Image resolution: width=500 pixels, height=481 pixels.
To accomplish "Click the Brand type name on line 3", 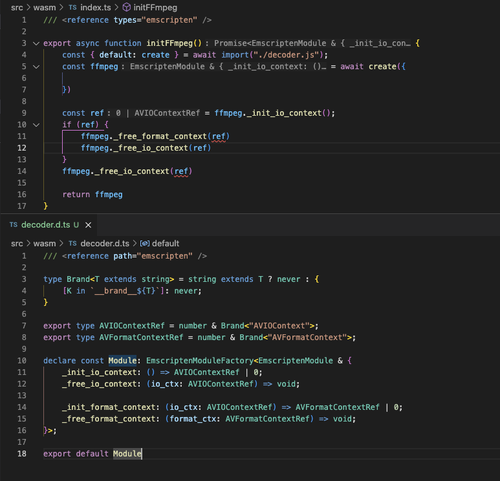I will 78,279.
